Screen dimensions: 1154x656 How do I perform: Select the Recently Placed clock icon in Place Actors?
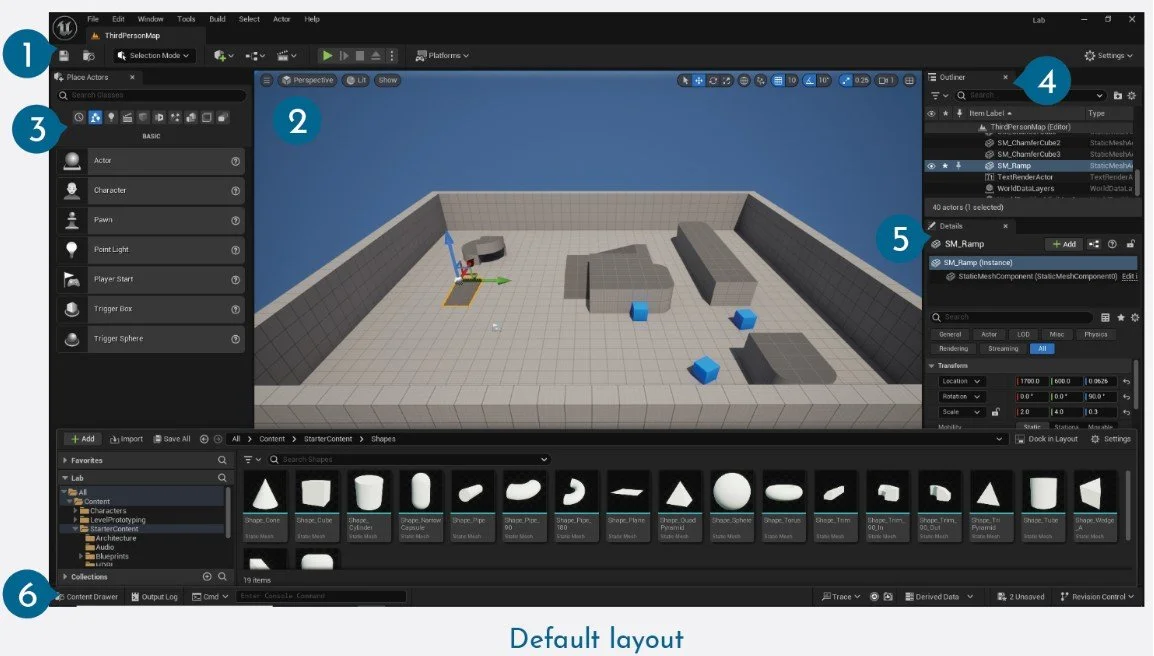79,117
